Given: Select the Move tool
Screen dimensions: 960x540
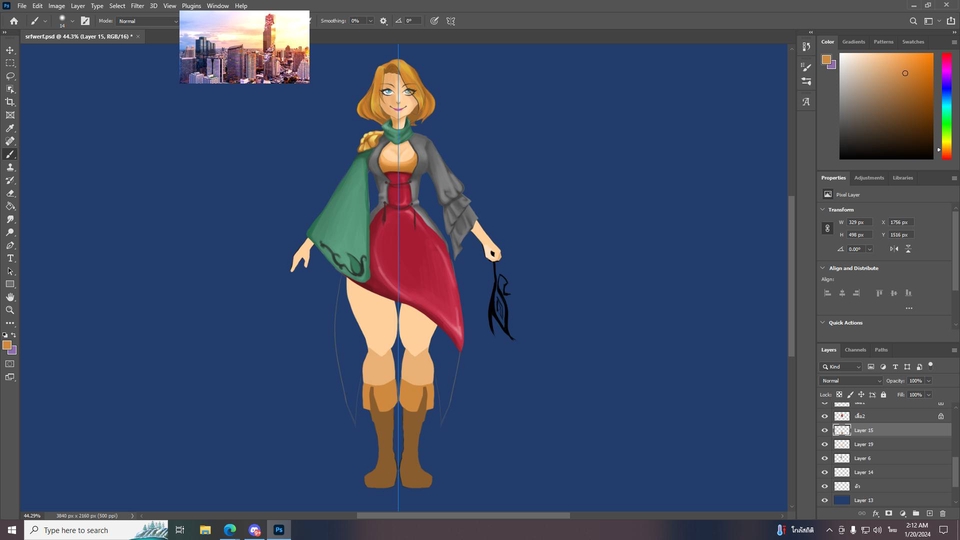Looking at the screenshot, I should tap(10, 50).
